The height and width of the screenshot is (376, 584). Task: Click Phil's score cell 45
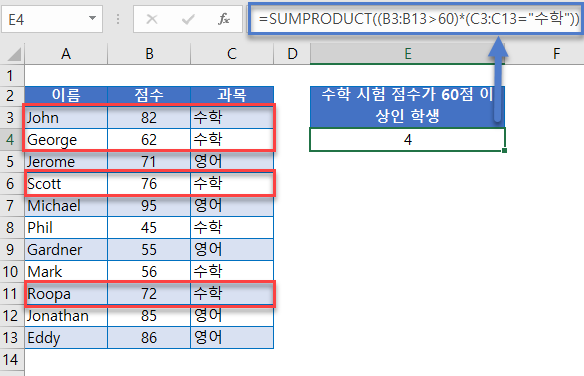click(149, 227)
